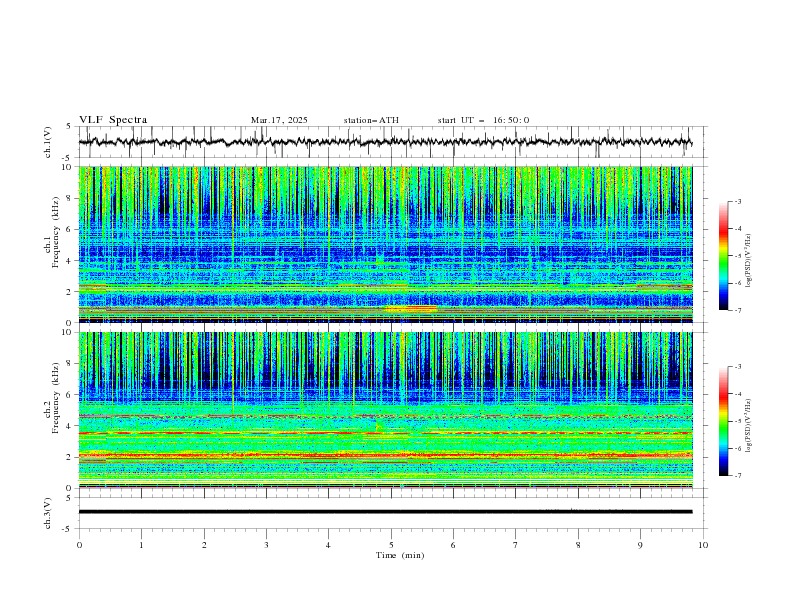
Task: Click time-axis tick label "3"
Action: tap(266, 545)
